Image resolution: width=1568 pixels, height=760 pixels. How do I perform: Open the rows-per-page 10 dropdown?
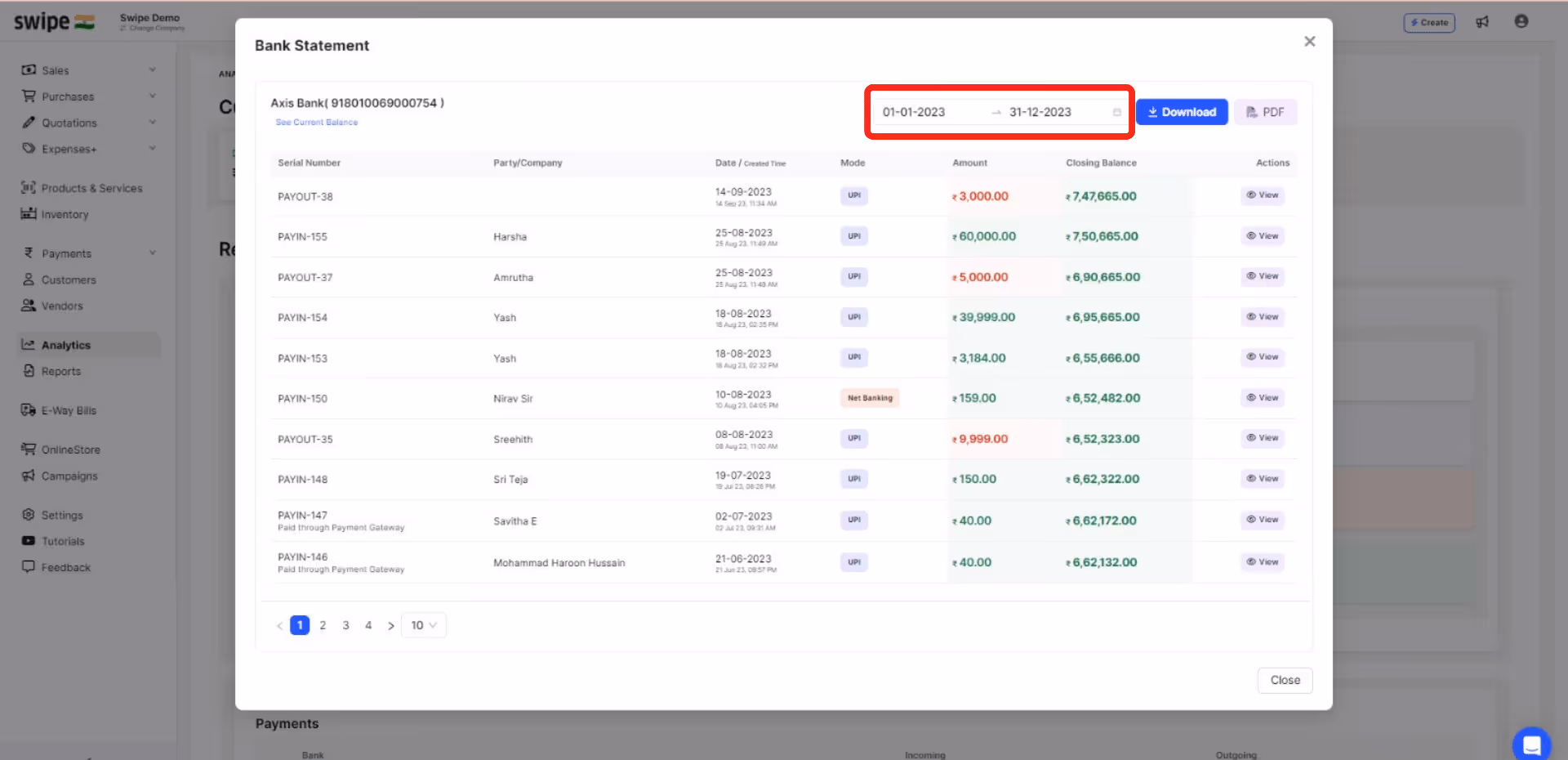tap(424, 625)
